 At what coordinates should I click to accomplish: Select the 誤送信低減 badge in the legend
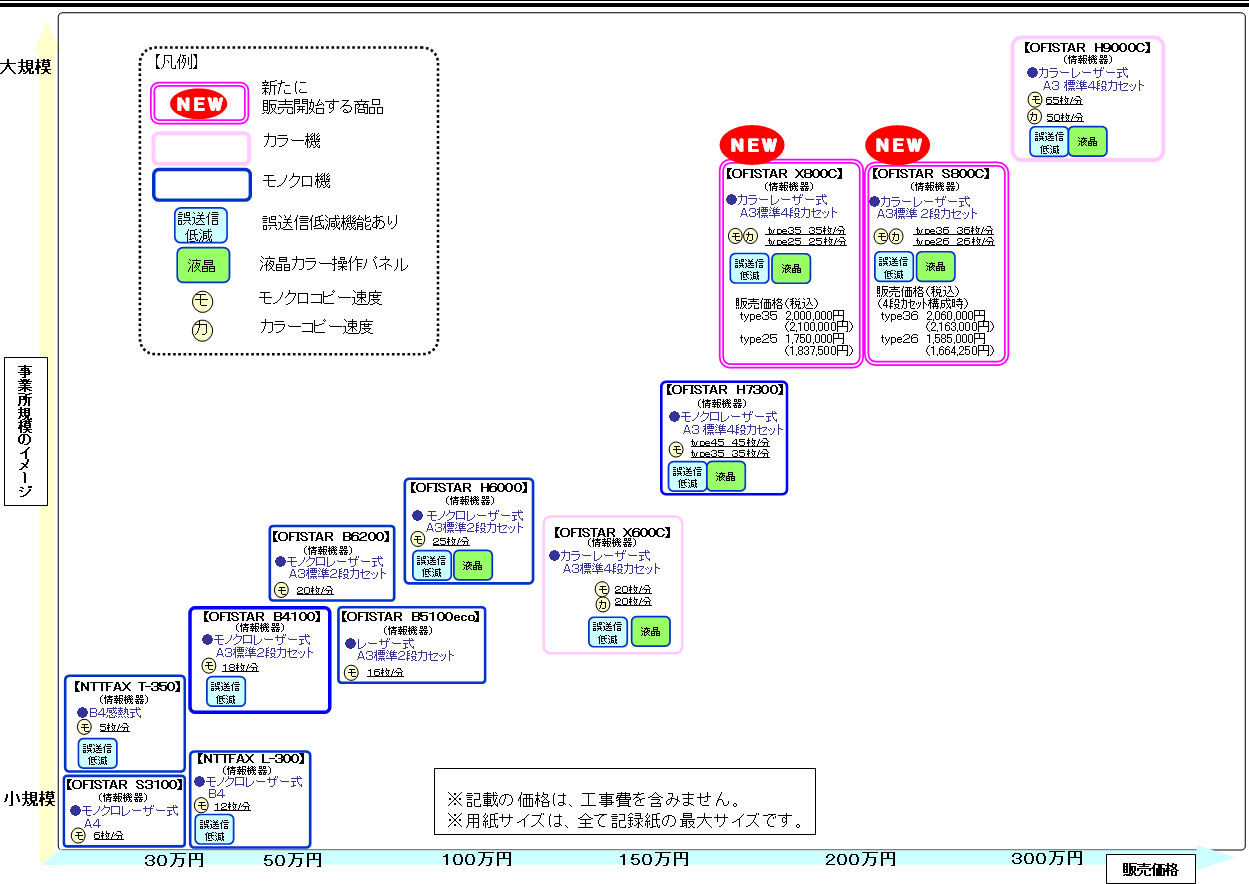click(199, 227)
